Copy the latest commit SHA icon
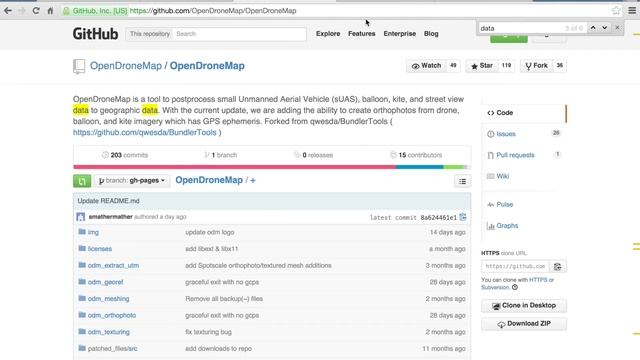The width and height of the screenshot is (640, 360). pyautogui.click(x=463, y=217)
